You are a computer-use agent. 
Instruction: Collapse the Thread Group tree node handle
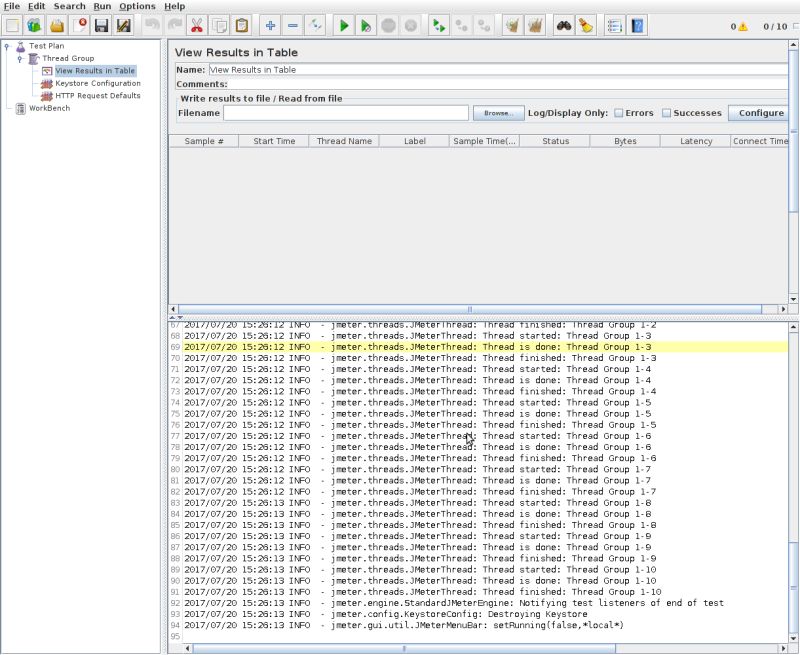(x=20, y=59)
